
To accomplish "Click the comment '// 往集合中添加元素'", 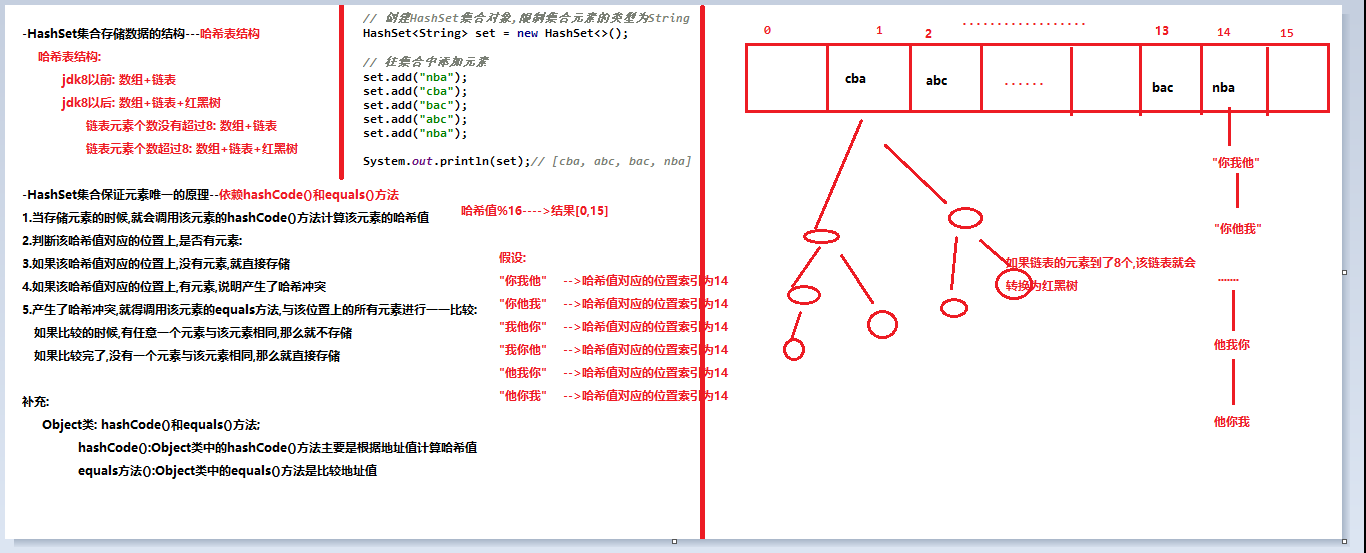I will click(x=425, y=62).
